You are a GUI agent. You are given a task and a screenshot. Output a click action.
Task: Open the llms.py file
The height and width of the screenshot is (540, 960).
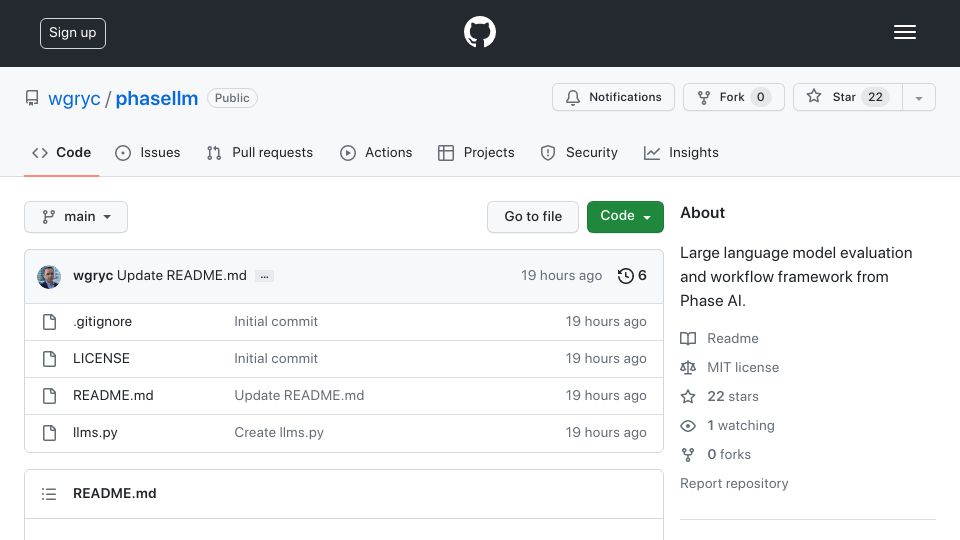coord(95,433)
